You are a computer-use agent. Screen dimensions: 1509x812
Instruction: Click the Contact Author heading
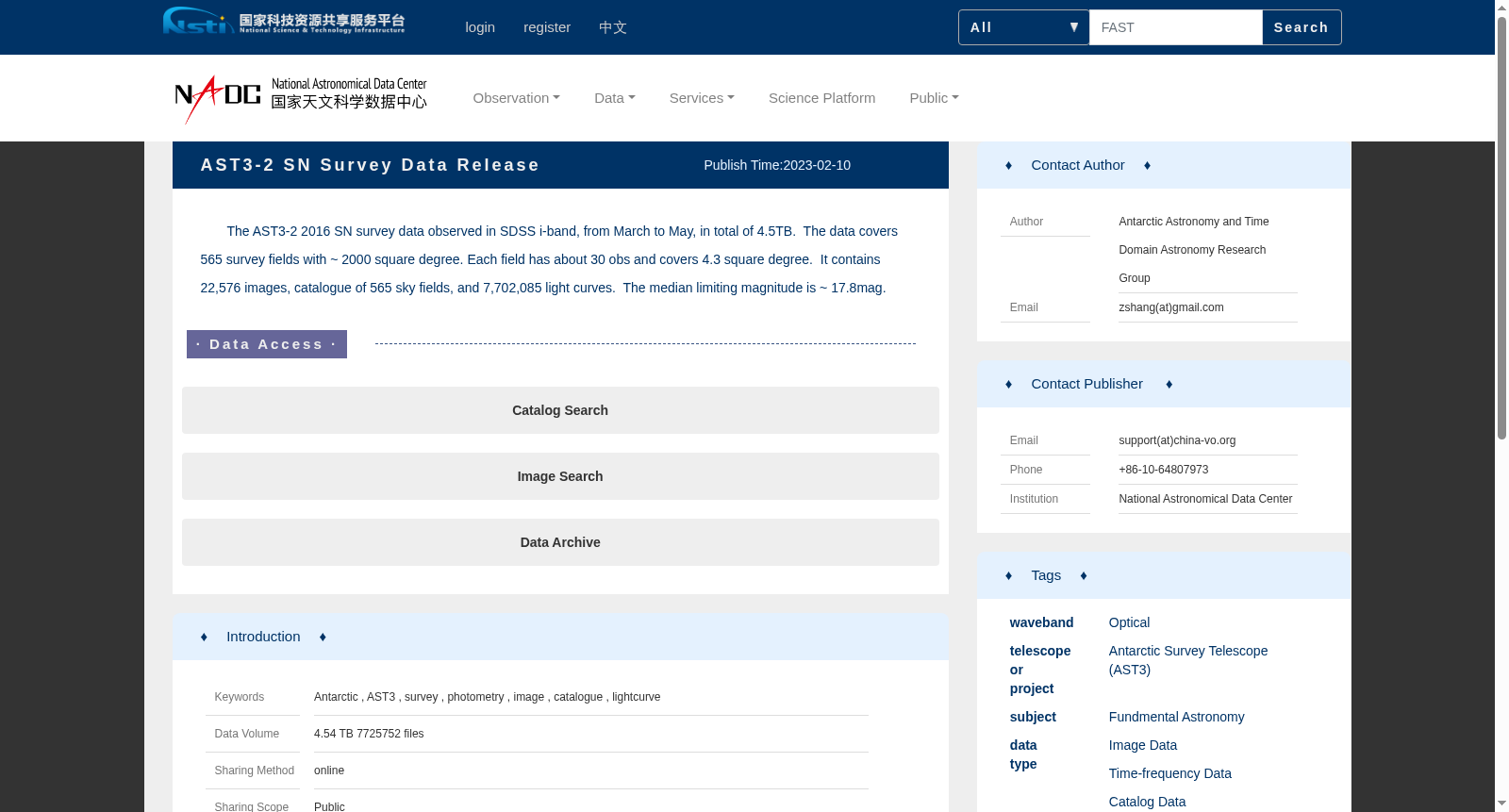tap(1078, 165)
